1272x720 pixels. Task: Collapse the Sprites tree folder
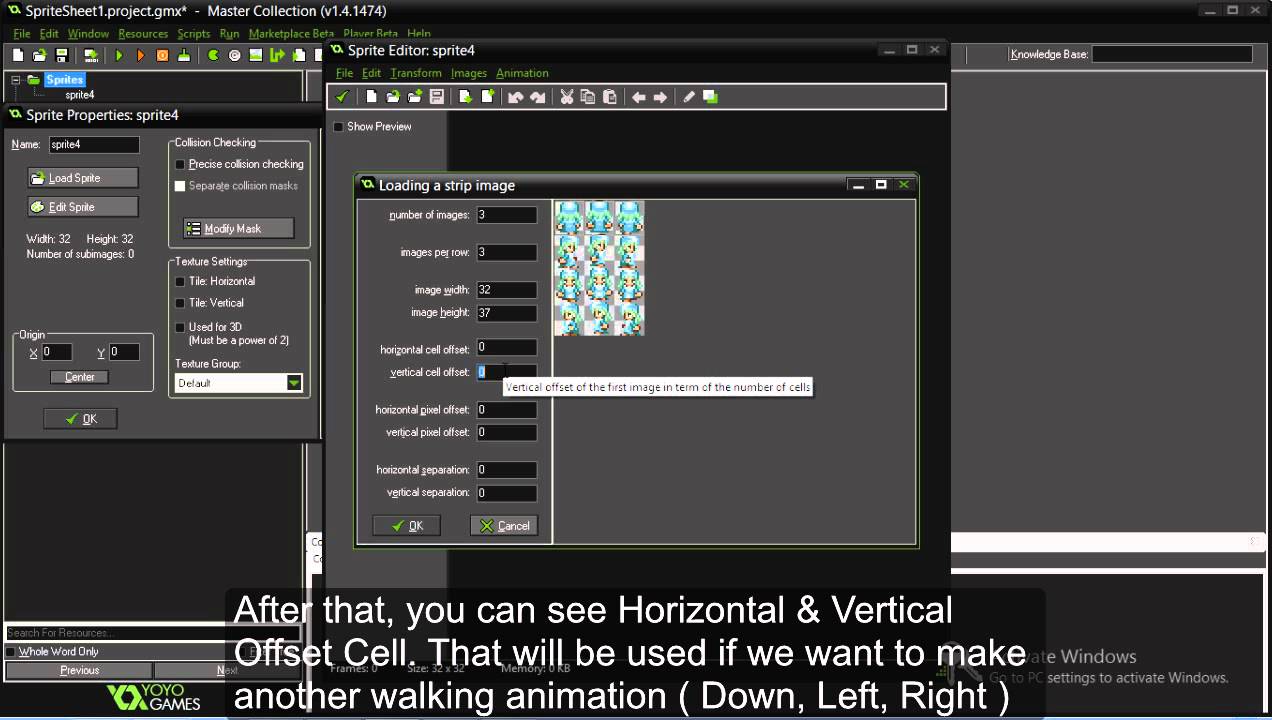[x=17, y=80]
